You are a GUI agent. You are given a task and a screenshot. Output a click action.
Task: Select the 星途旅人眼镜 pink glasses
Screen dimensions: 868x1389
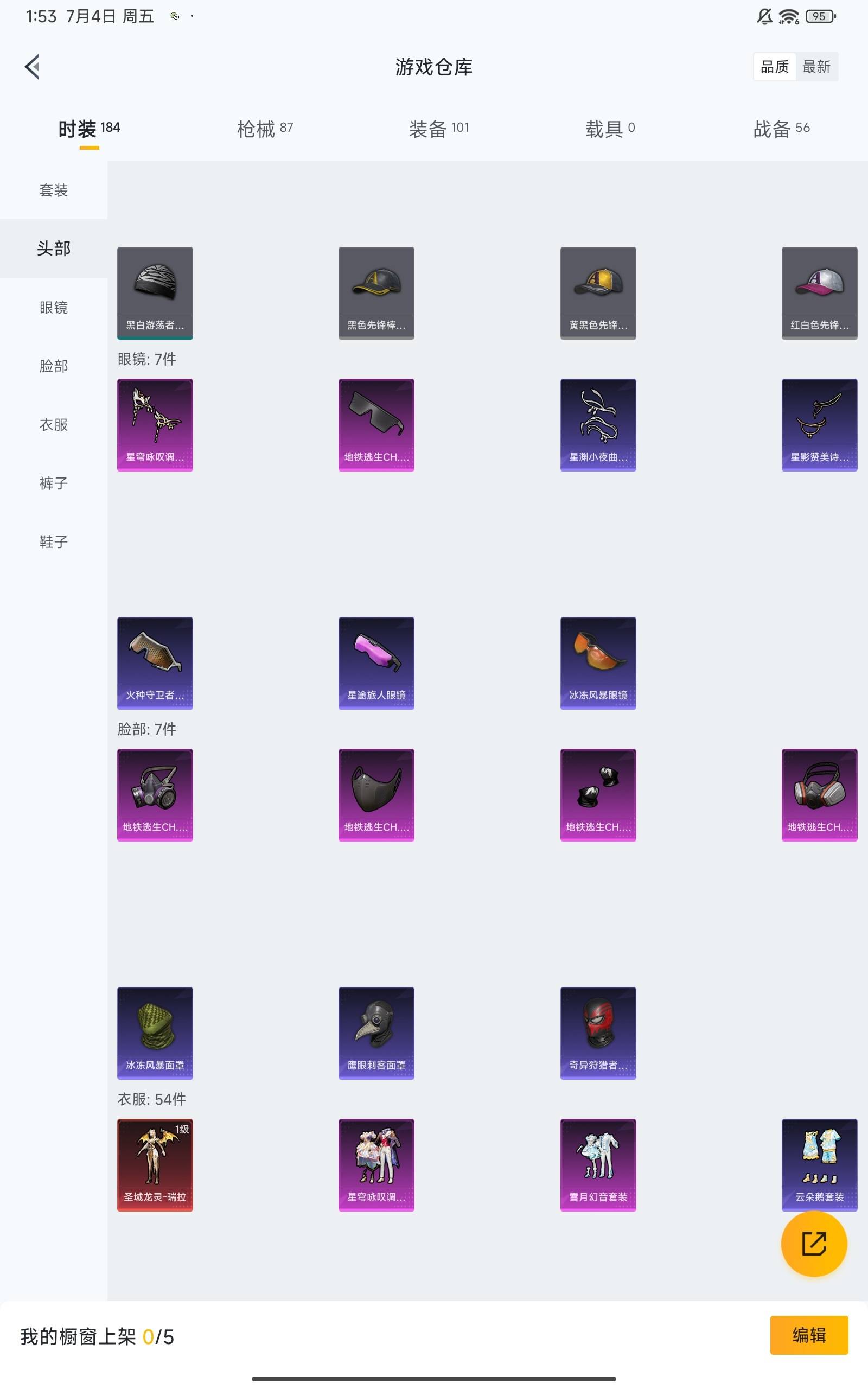pyautogui.click(x=376, y=663)
